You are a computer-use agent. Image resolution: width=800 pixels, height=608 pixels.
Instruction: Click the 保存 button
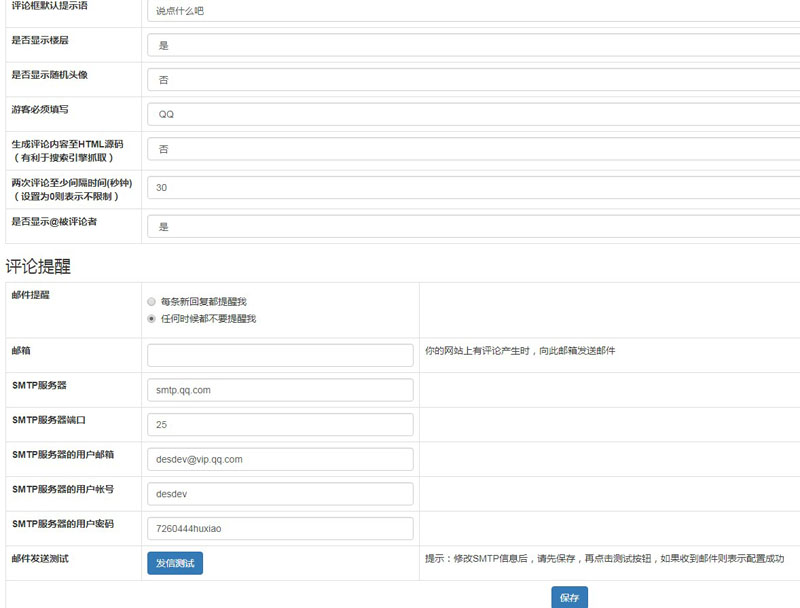pyautogui.click(x=569, y=597)
